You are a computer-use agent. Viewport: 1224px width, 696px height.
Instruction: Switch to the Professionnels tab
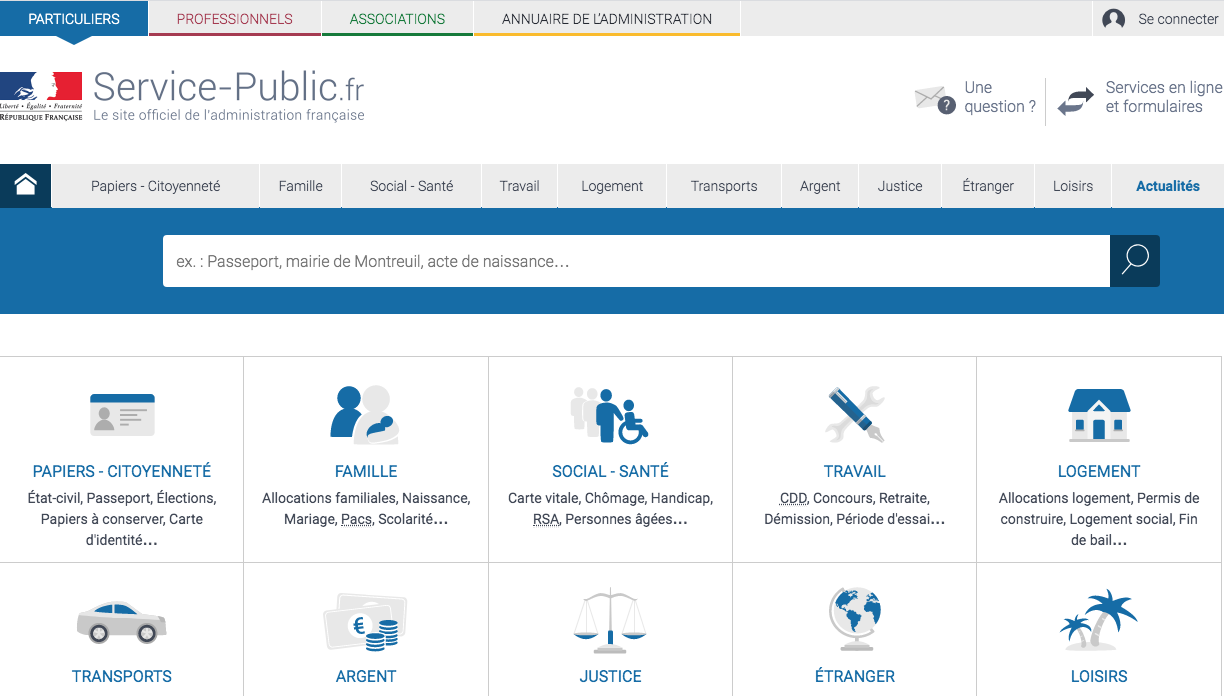click(235, 19)
